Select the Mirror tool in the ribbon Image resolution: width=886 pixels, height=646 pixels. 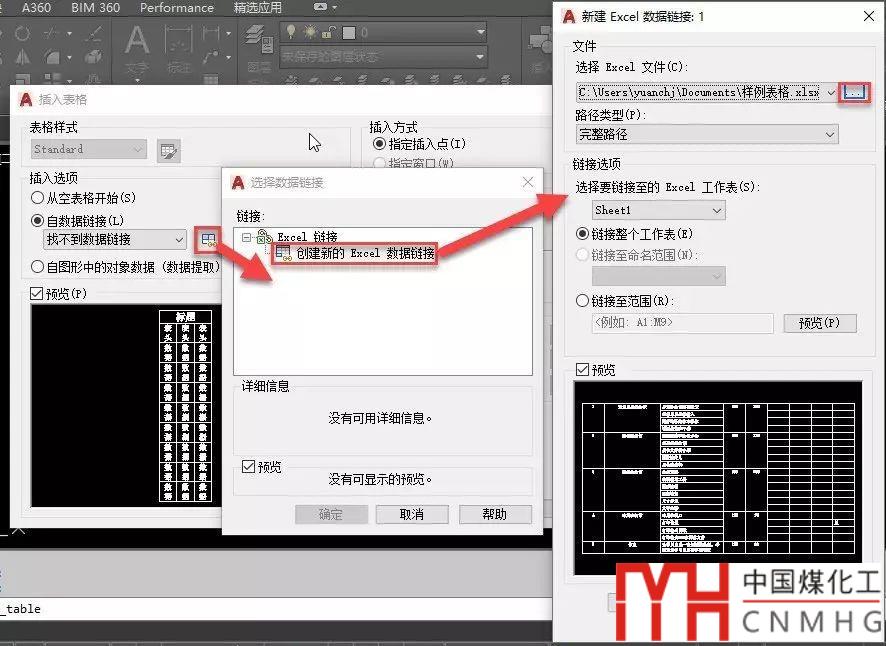pyautogui.click(x=22, y=57)
